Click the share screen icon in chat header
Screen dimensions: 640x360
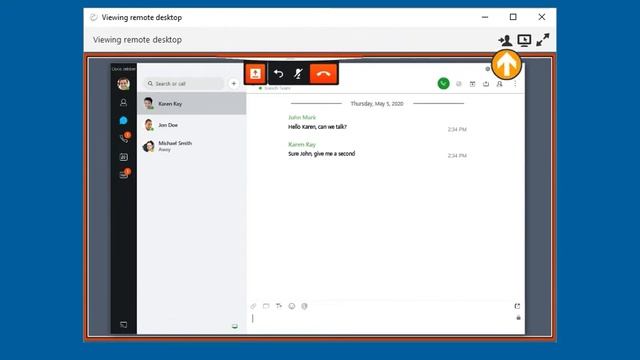[486, 84]
